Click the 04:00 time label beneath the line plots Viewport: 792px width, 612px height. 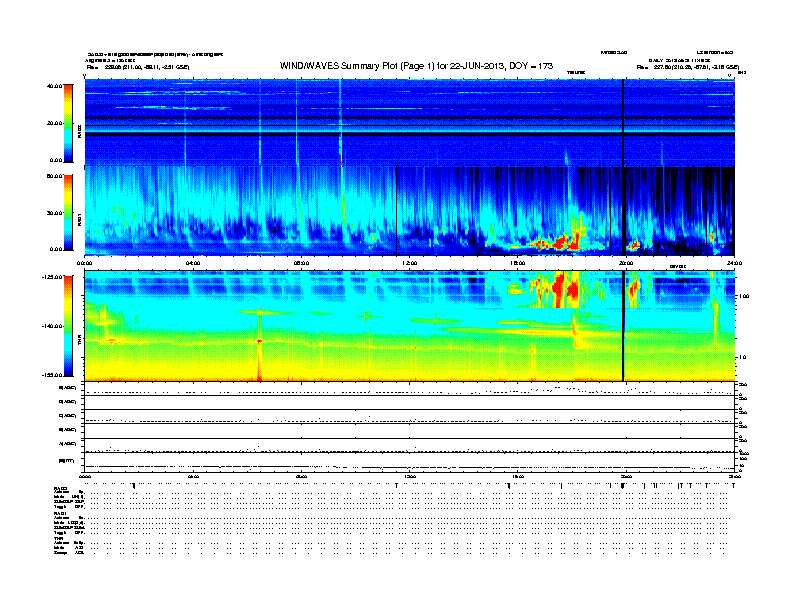193,476
